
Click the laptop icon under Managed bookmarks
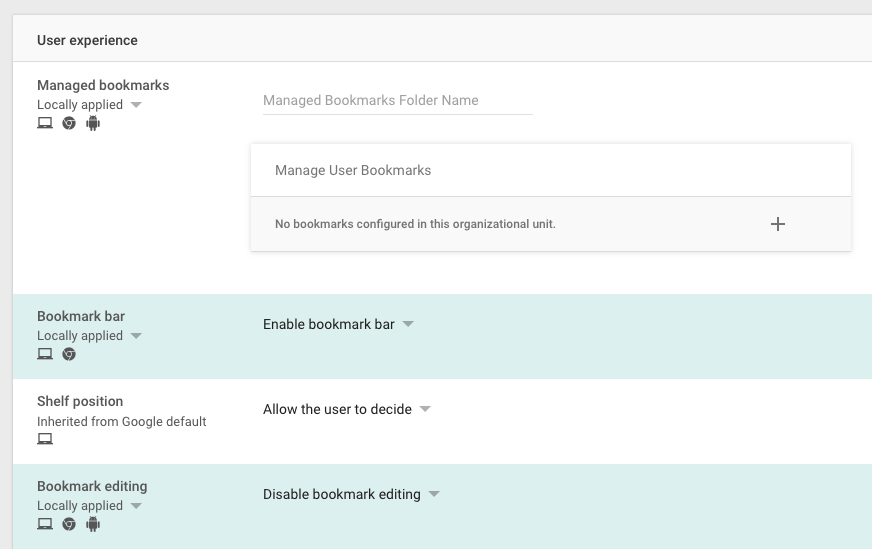[45, 124]
